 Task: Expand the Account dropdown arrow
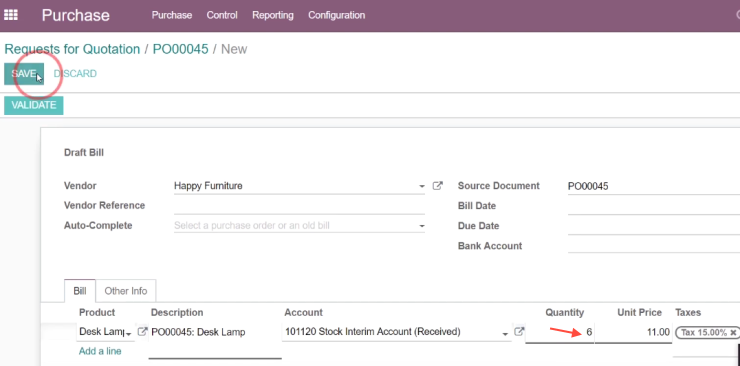click(x=505, y=334)
